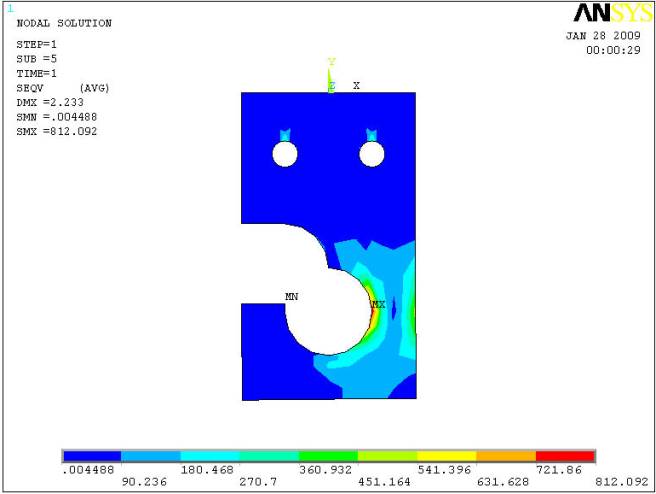656x494 pixels.
Task: Click the window number 1 label
Action: click(10, 8)
